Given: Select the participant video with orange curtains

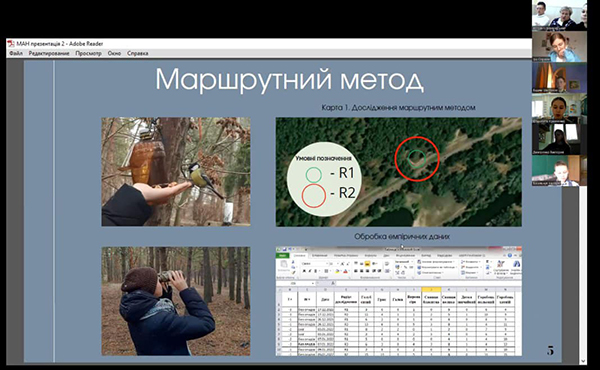Looking at the screenshot, I should pos(559,78).
